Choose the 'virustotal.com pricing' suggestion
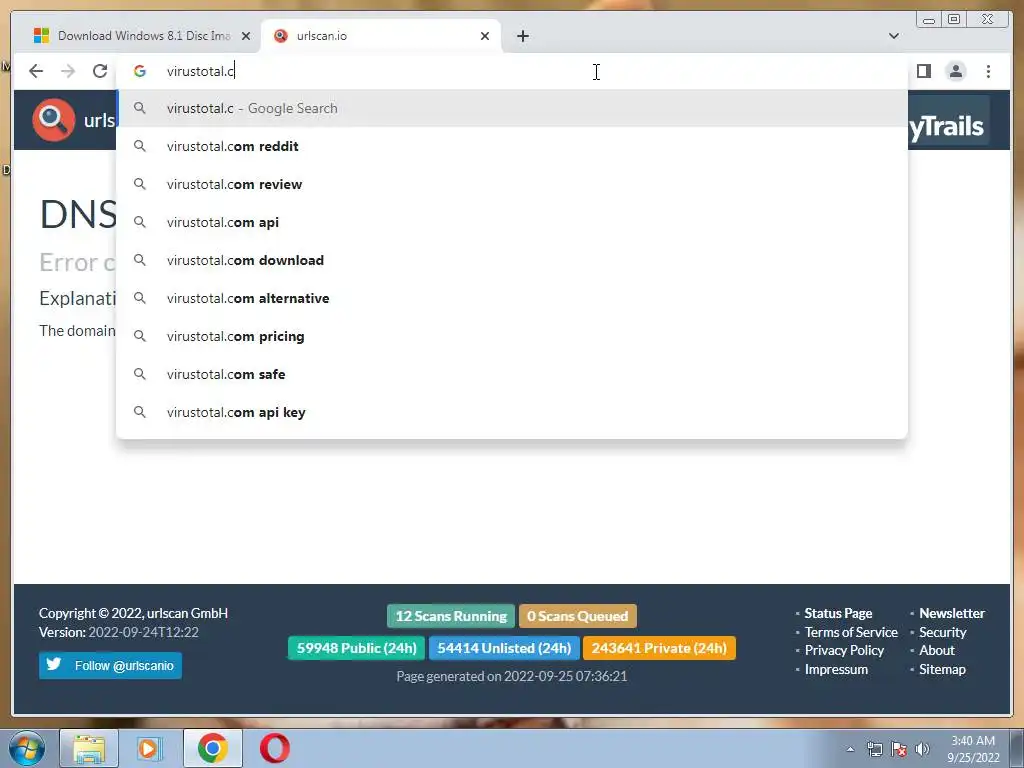The height and width of the screenshot is (768, 1024). (511, 336)
